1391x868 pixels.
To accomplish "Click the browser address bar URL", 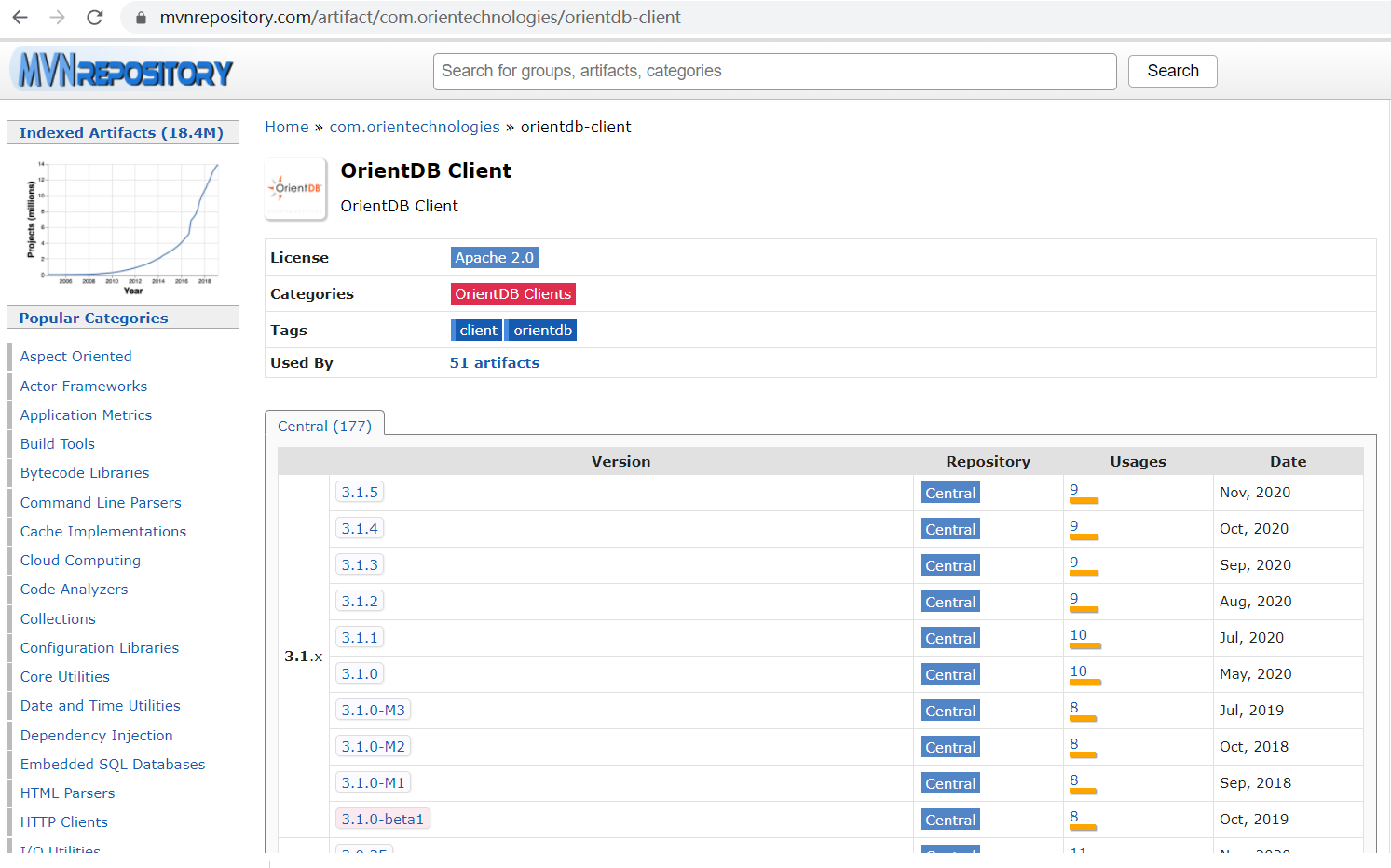I will pos(420,17).
